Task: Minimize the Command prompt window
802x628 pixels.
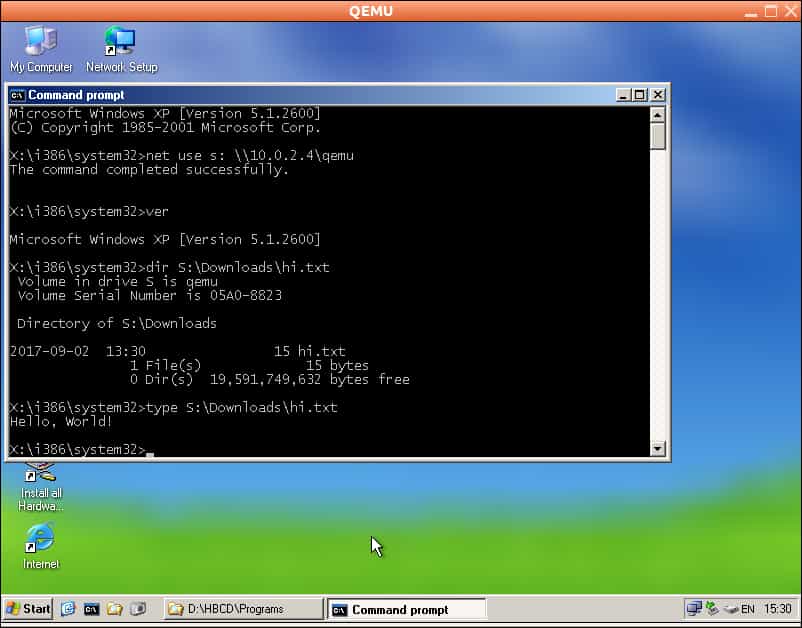Action: pyautogui.click(x=623, y=95)
